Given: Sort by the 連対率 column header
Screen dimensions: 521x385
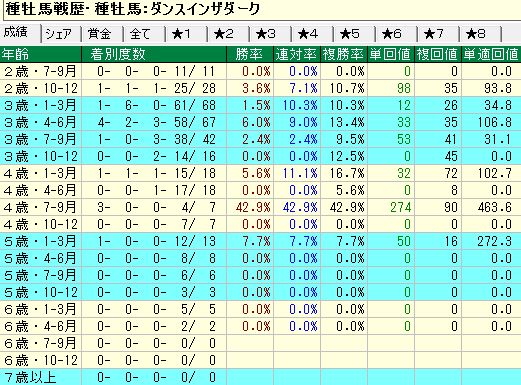Looking at the screenshot, I should [297, 54].
